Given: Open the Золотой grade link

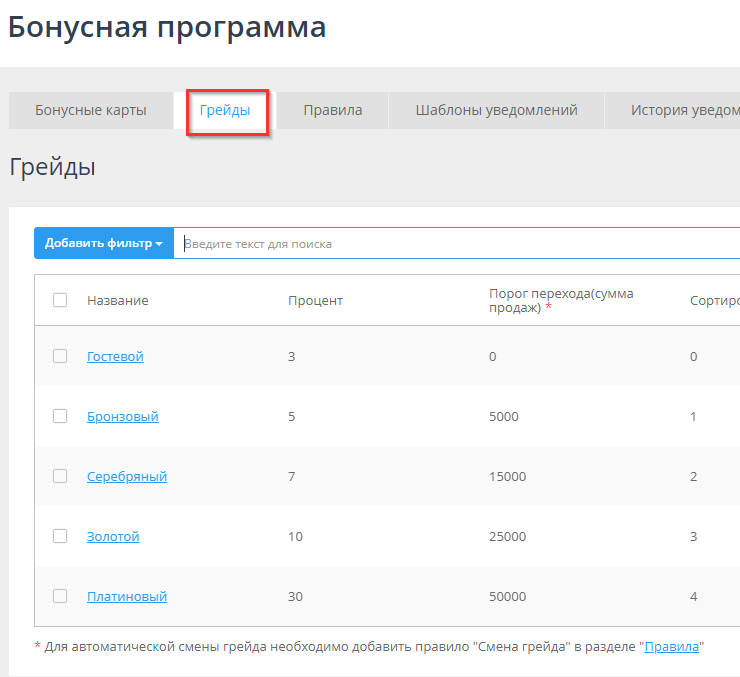Looking at the screenshot, I should pos(113,537).
